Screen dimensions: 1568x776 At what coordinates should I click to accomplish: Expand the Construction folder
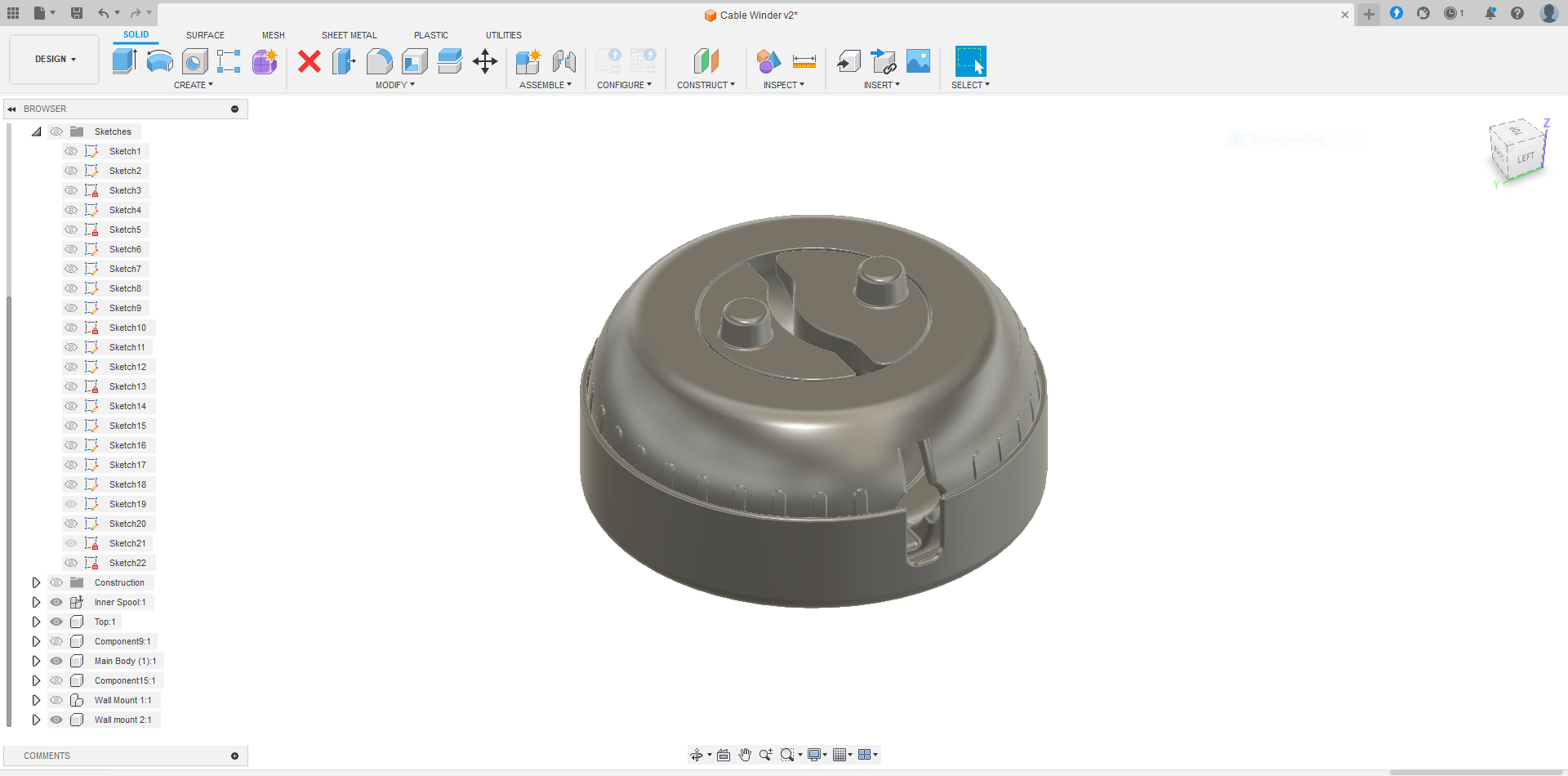(36, 582)
